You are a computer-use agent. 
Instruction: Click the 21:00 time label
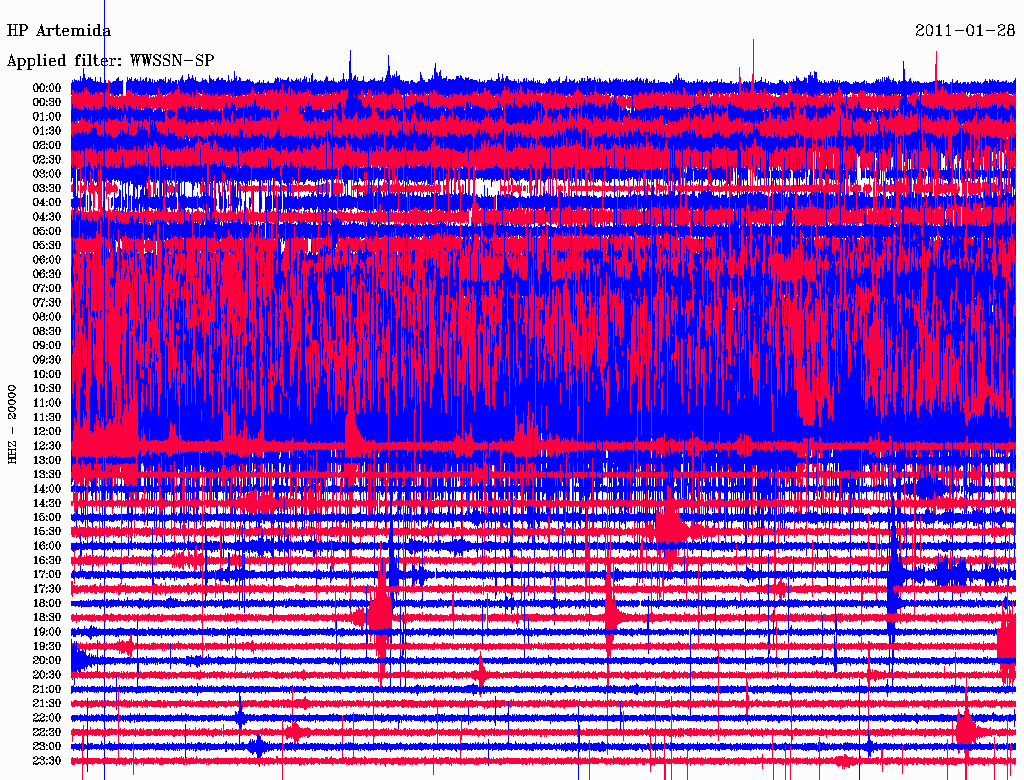[x=47, y=689]
